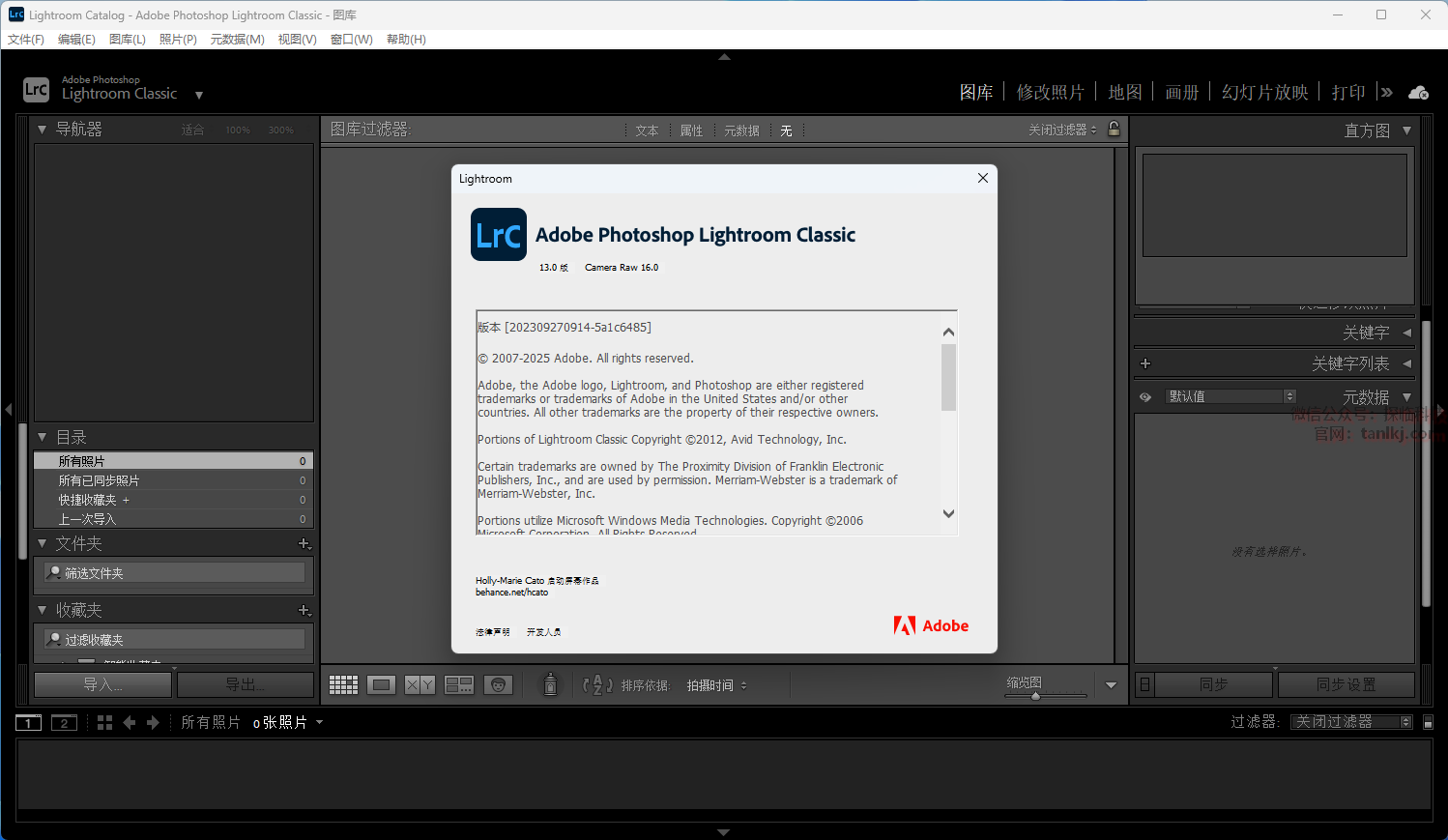Hide the filmstrip using the bottom arrow

click(x=724, y=831)
